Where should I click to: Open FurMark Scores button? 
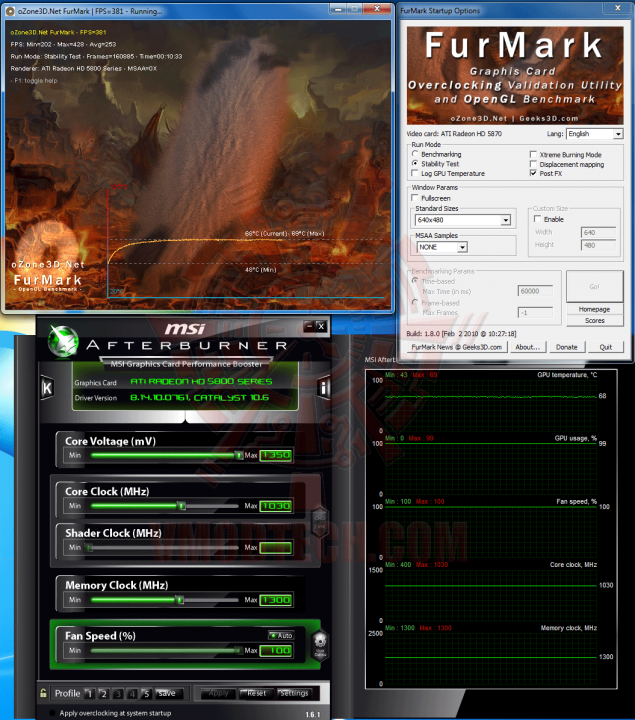tap(595, 321)
